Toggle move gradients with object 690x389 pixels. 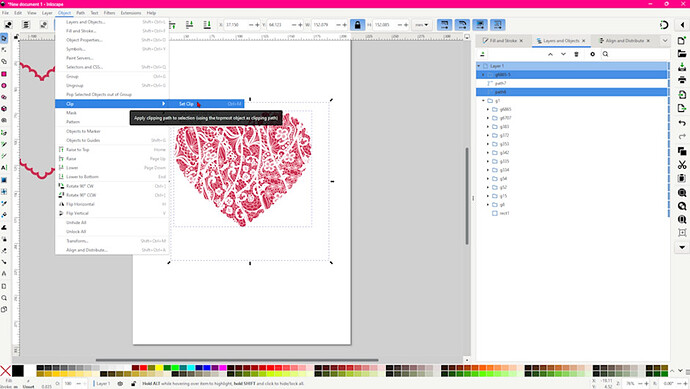point(480,25)
